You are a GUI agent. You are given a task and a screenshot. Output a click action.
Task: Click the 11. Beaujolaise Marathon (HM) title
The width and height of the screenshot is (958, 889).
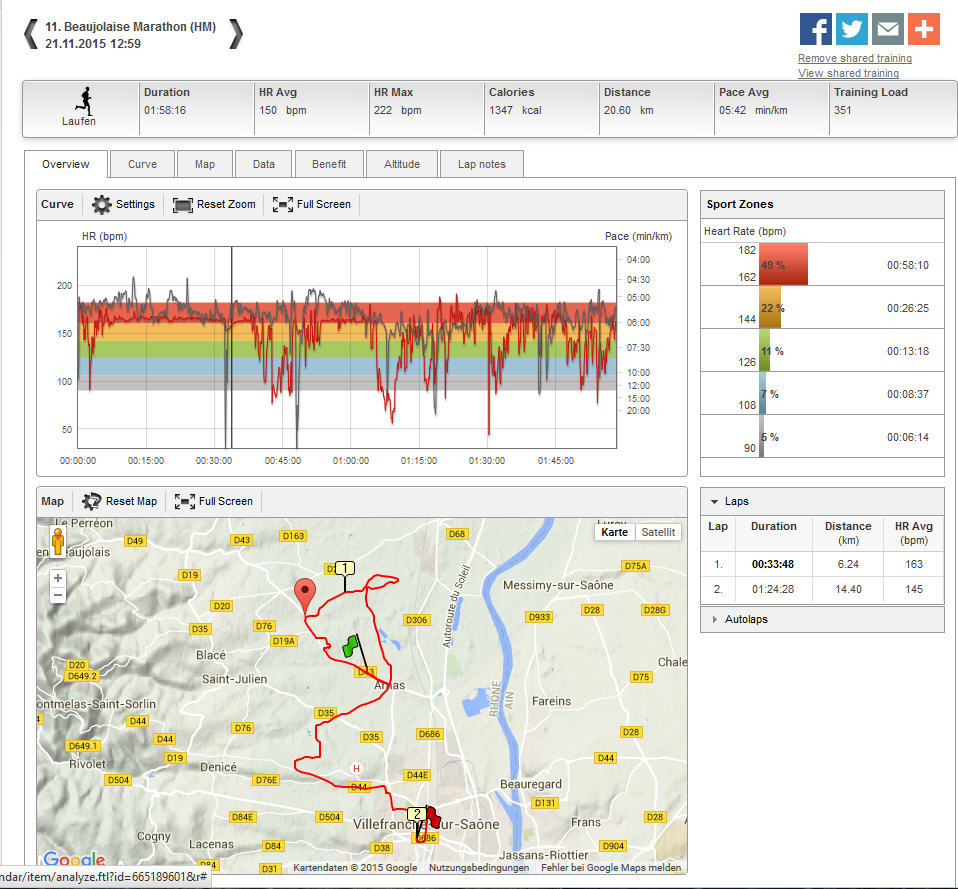(x=130, y=27)
